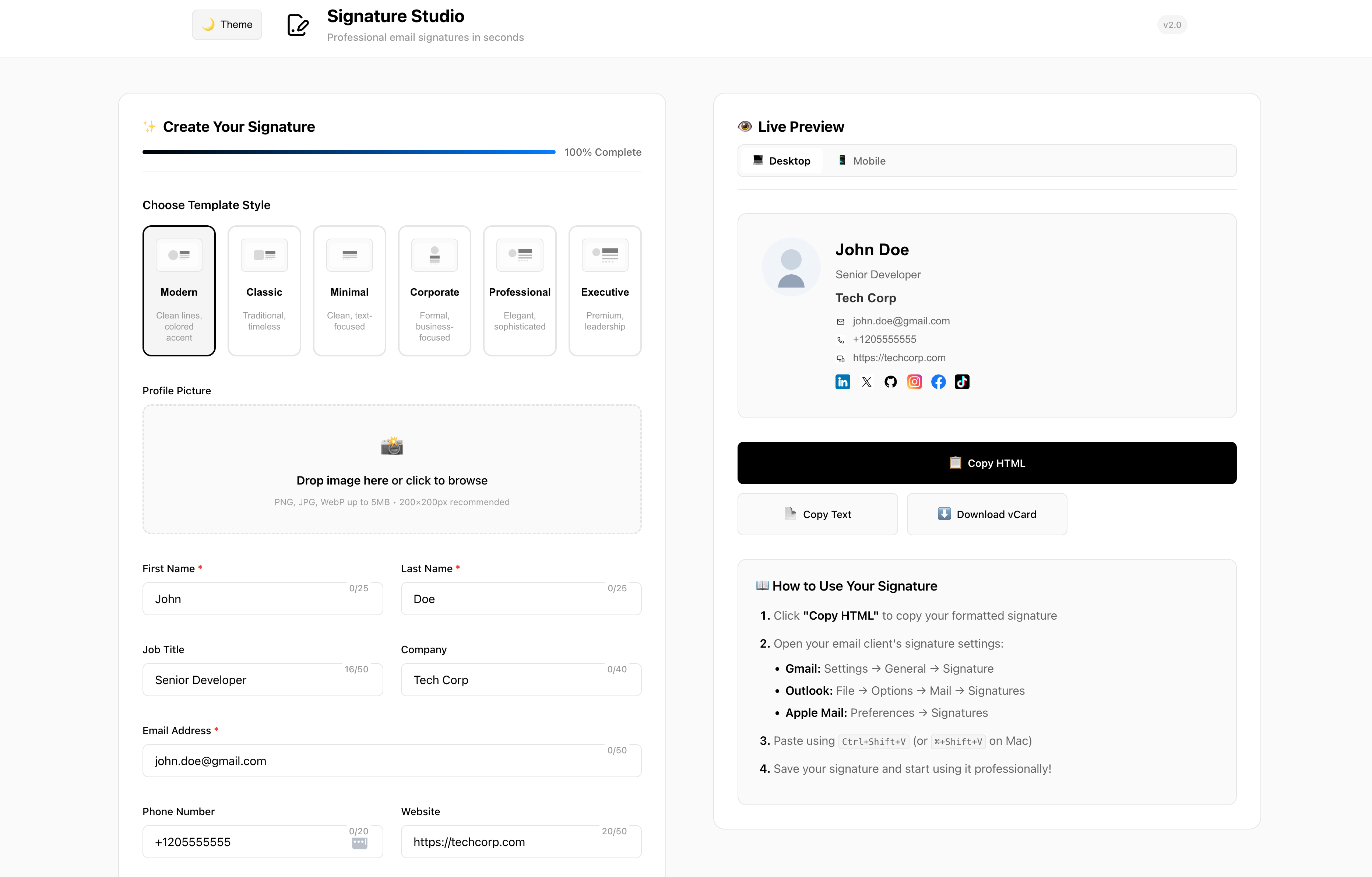Click the Senior Developer title in preview
Screen dimensions: 1372x877
877,275
